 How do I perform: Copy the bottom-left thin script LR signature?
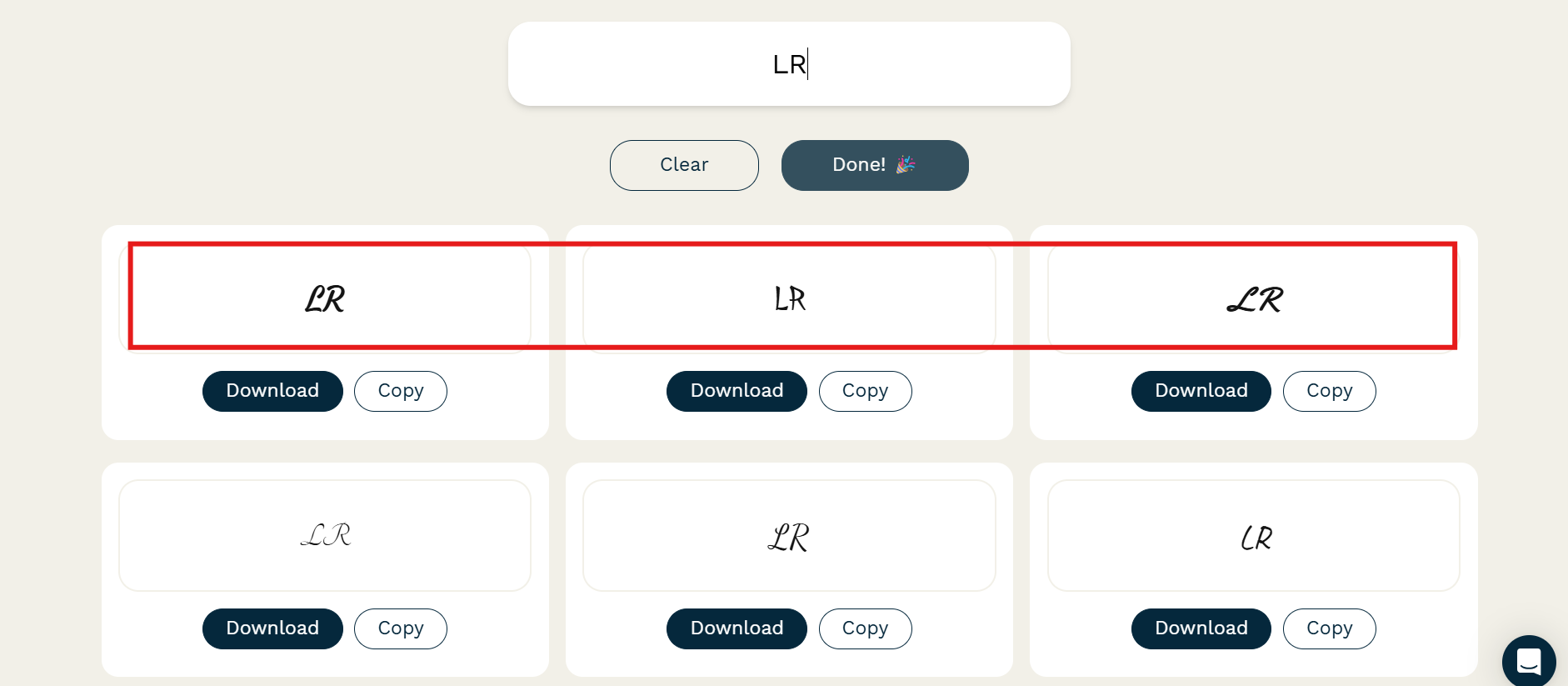pyautogui.click(x=401, y=628)
